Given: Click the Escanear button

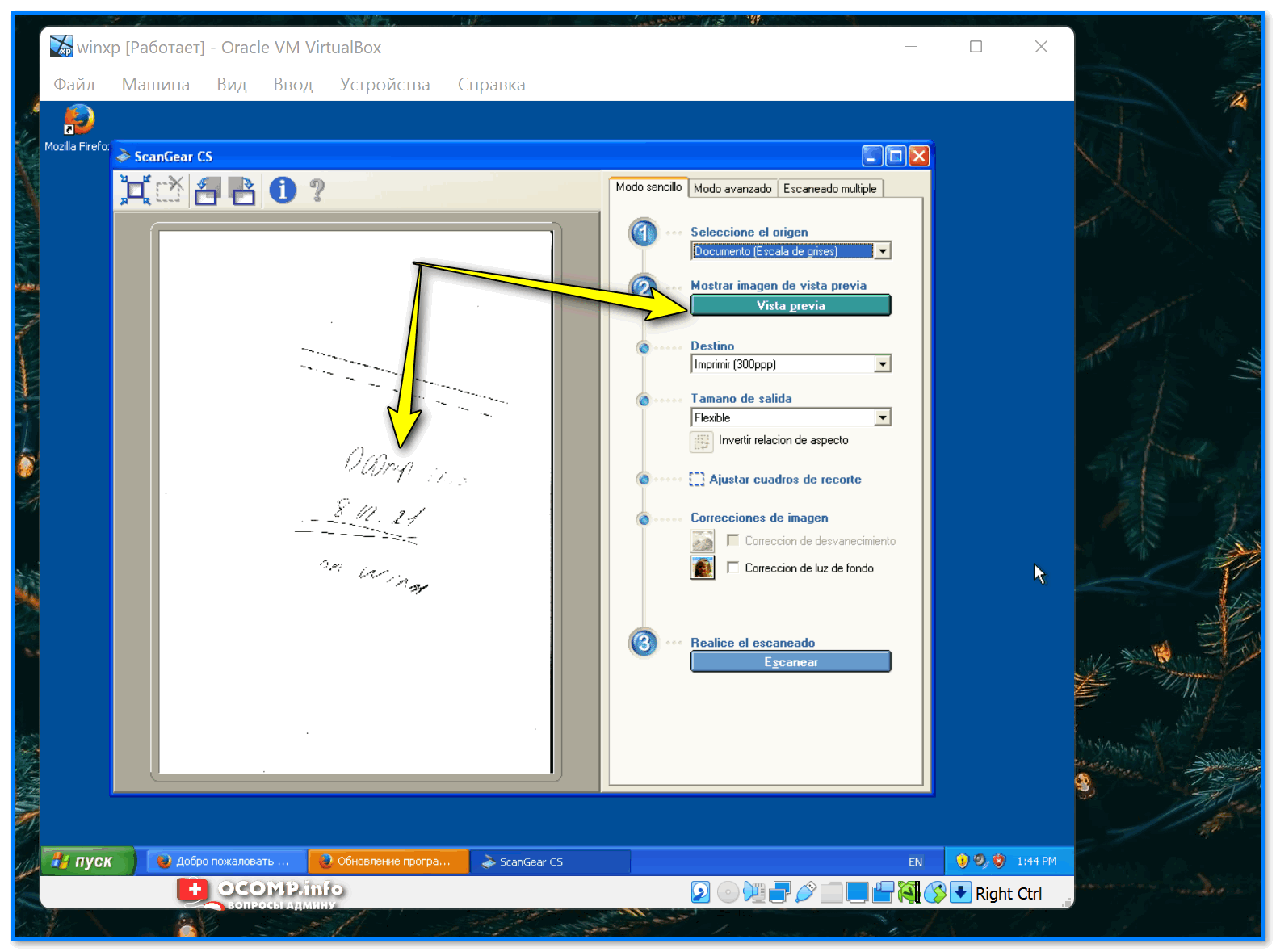Looking at the screenshot, I should tap(790, 662).
